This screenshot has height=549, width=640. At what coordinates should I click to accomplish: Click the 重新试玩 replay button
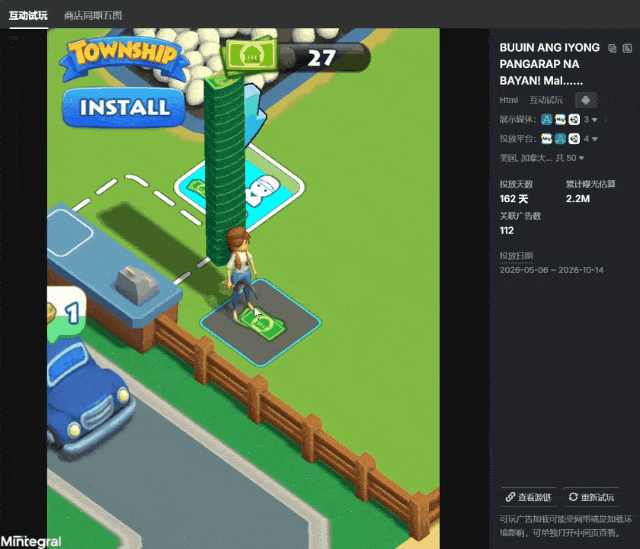pos(591,497)
